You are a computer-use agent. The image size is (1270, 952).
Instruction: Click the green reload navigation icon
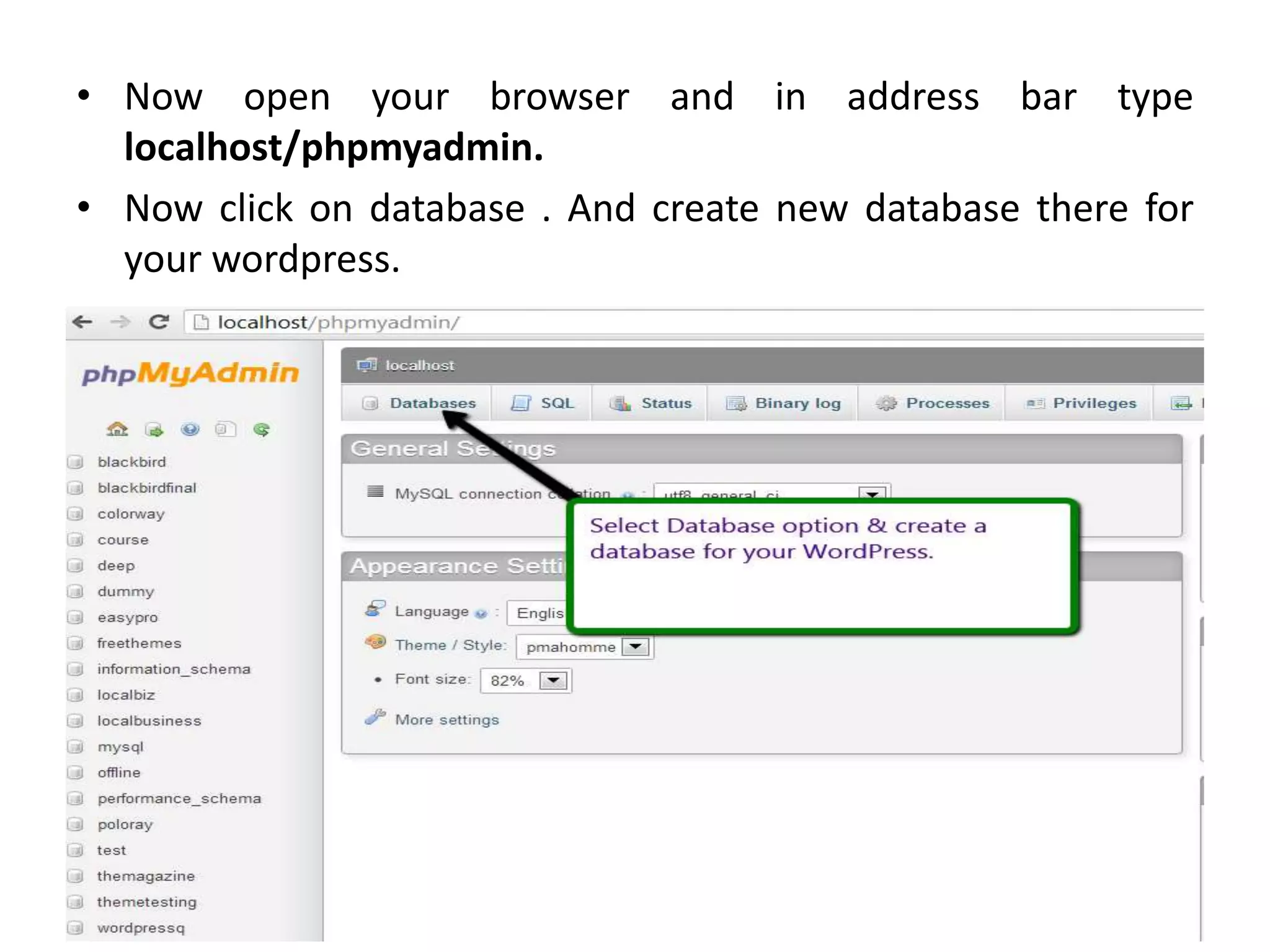click(x=262, y=429)
